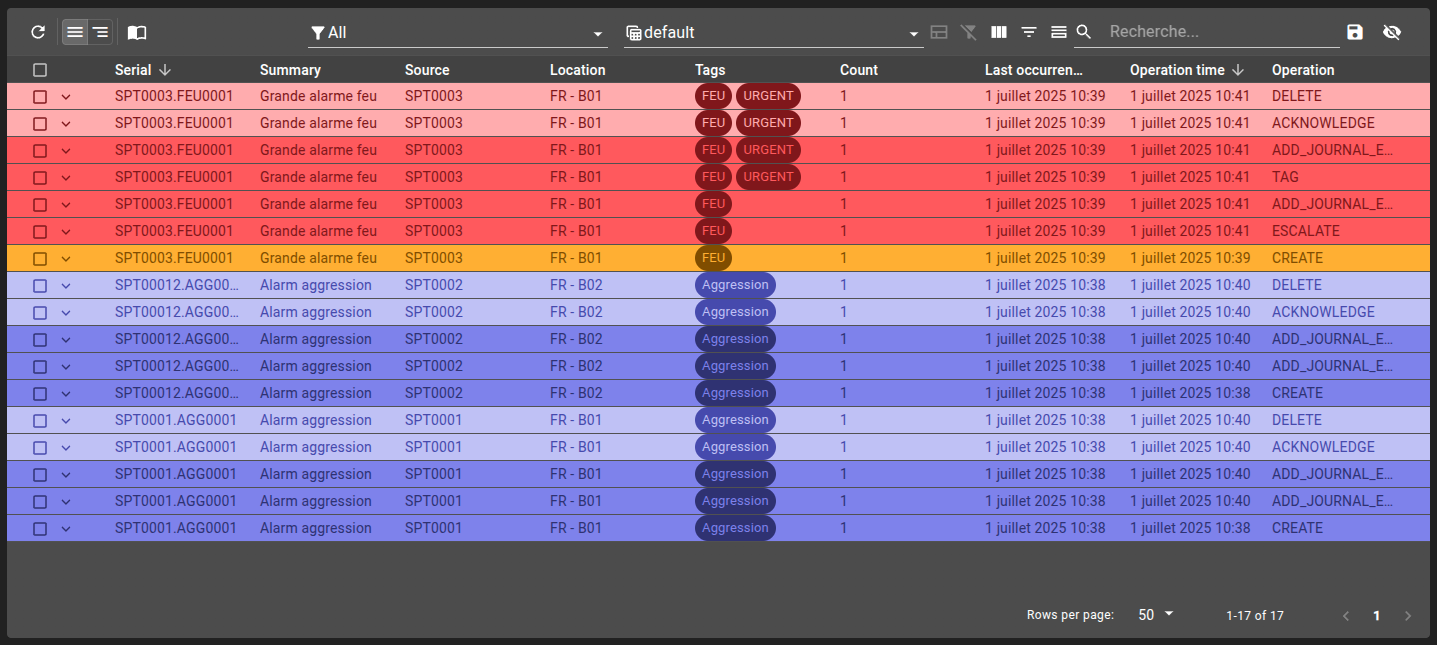Click 'FR - B02' in the SPT0002 ACKNOWLEDGE row
The height and width of the screenshot is (645, 1437).
click(576, 312)
